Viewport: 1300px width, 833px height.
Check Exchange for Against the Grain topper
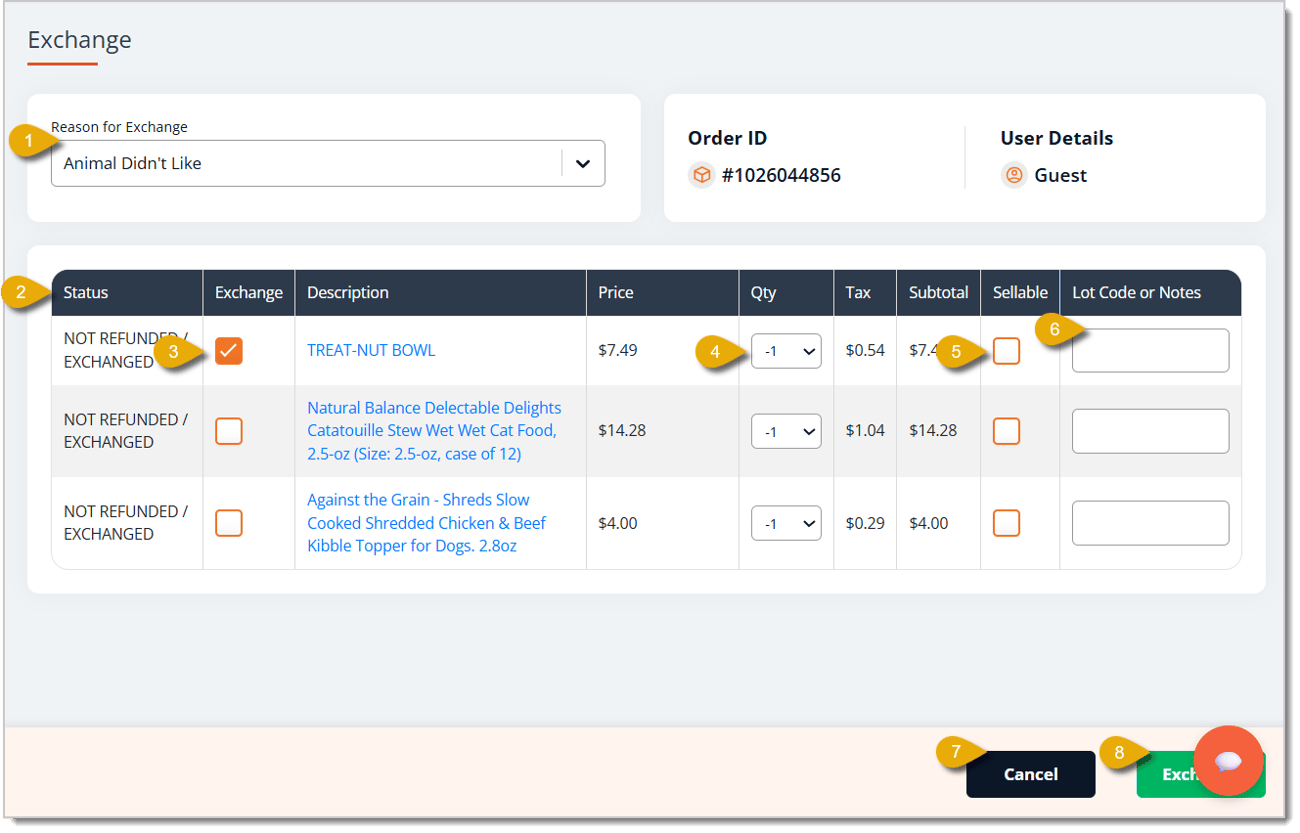click(229, 523)
